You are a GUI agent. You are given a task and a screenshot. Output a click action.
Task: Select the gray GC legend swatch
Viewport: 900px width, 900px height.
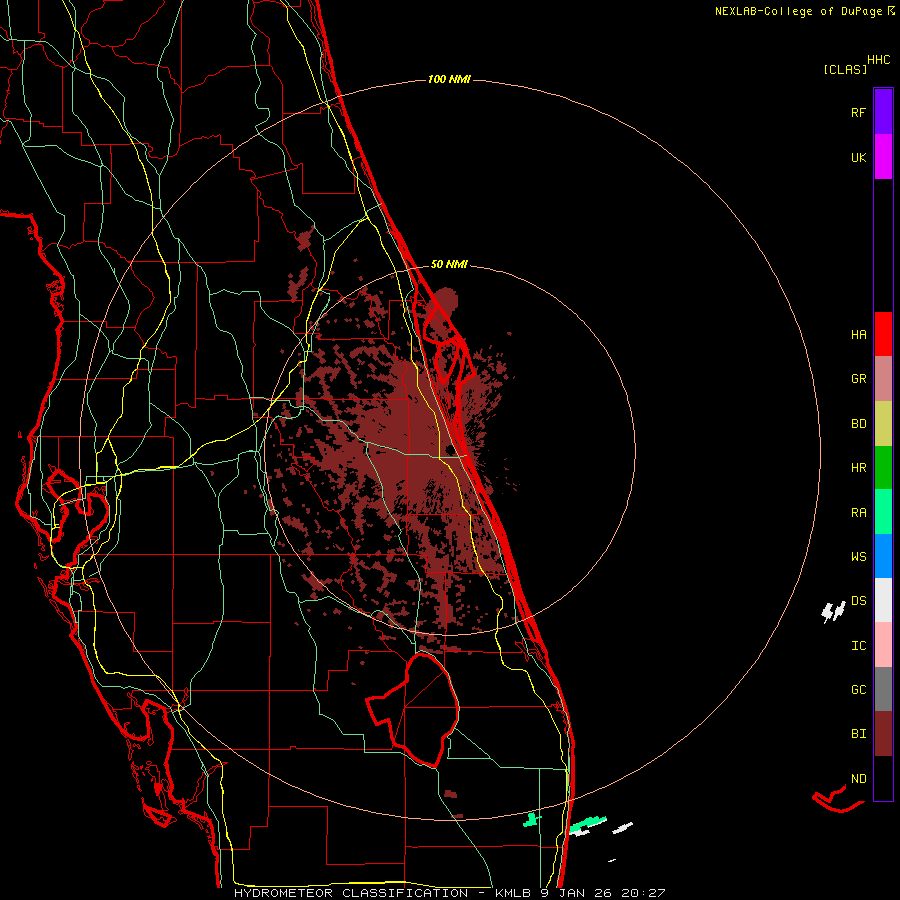click(x=883, y=689)
